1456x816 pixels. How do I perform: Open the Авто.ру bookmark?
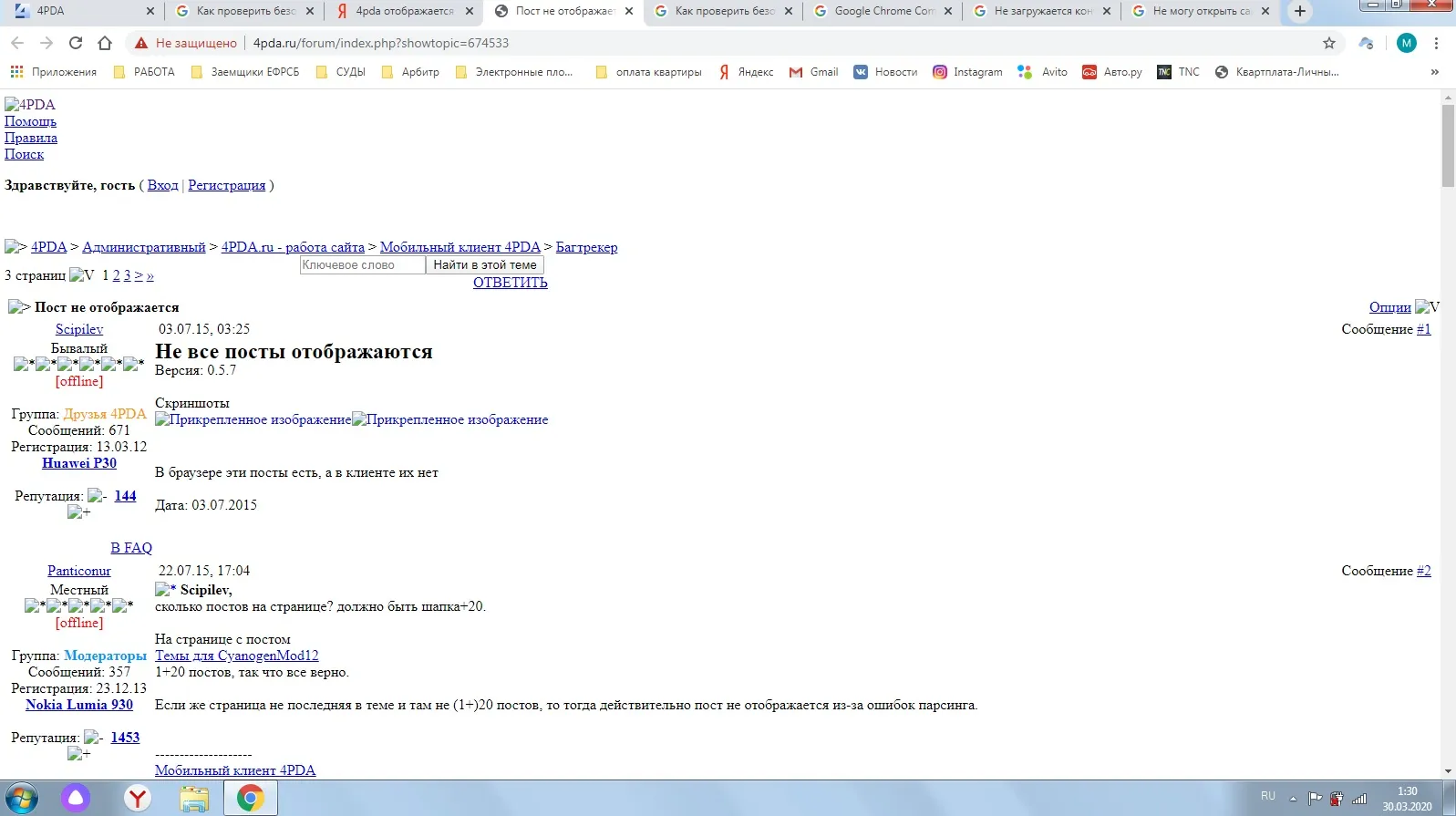point(1111,72)
